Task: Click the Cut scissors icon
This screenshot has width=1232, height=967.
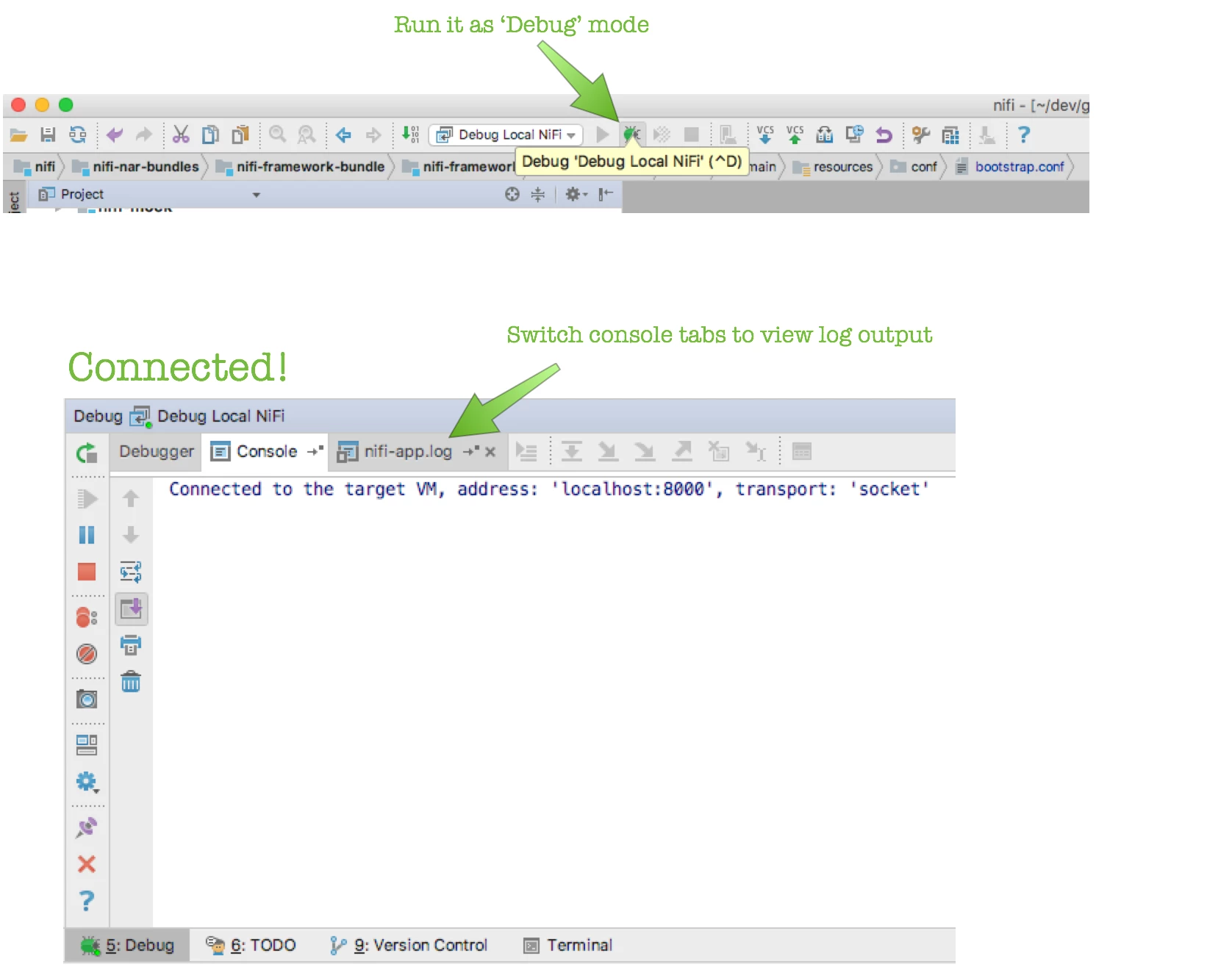Action: click(x=181, y=134)
